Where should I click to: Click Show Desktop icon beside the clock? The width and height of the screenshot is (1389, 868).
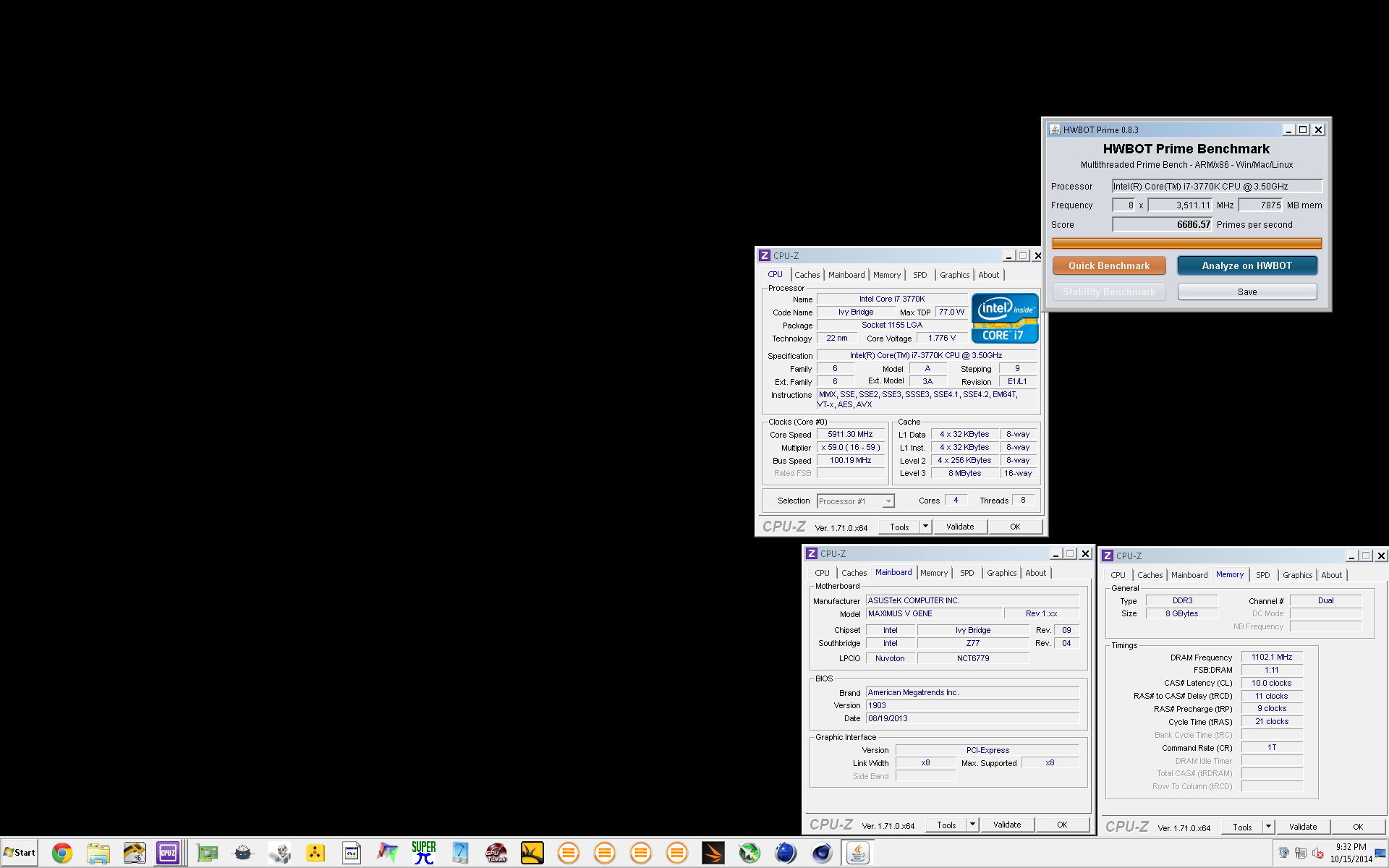(x=1381, y=853)
